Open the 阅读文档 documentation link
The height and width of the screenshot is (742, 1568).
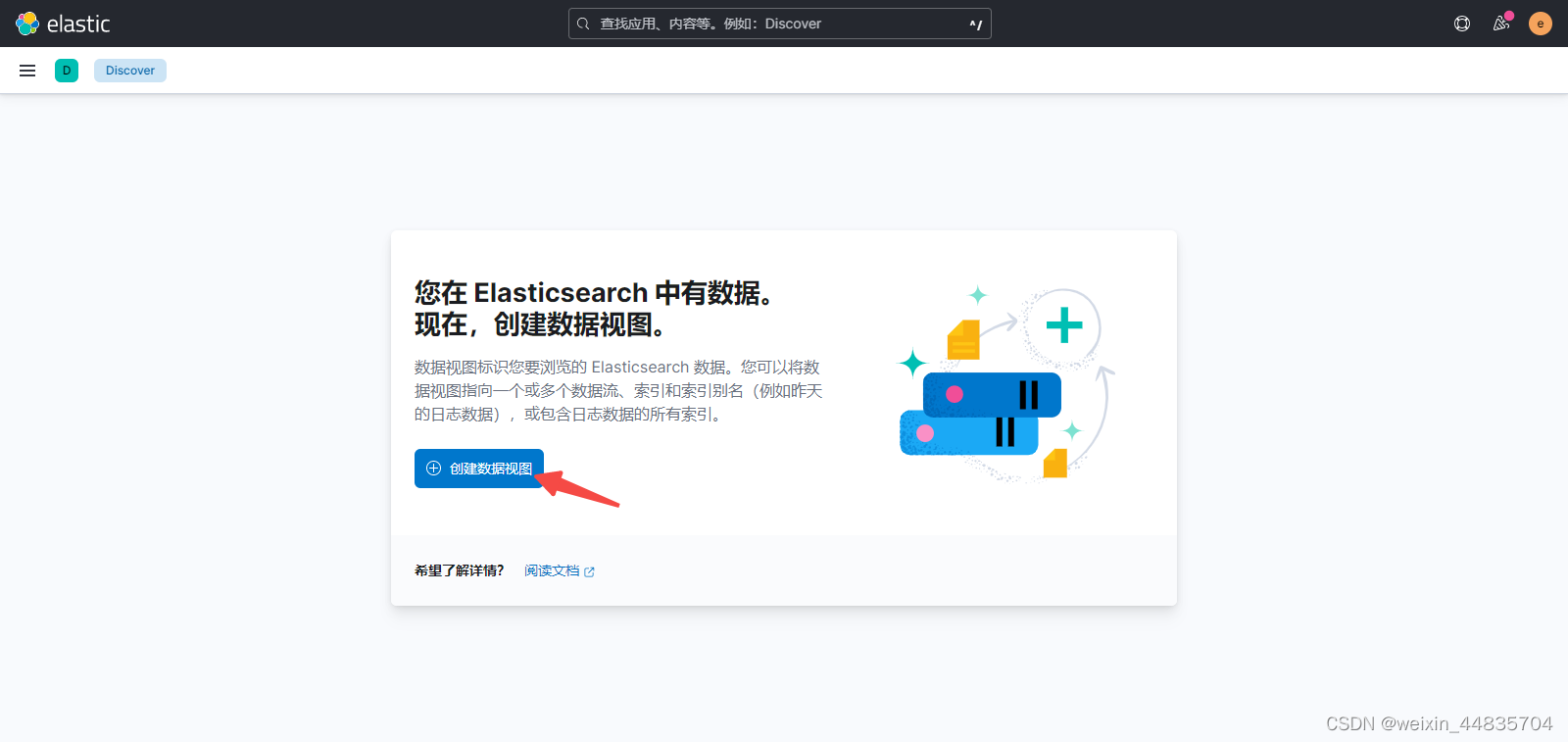point(560,570)
